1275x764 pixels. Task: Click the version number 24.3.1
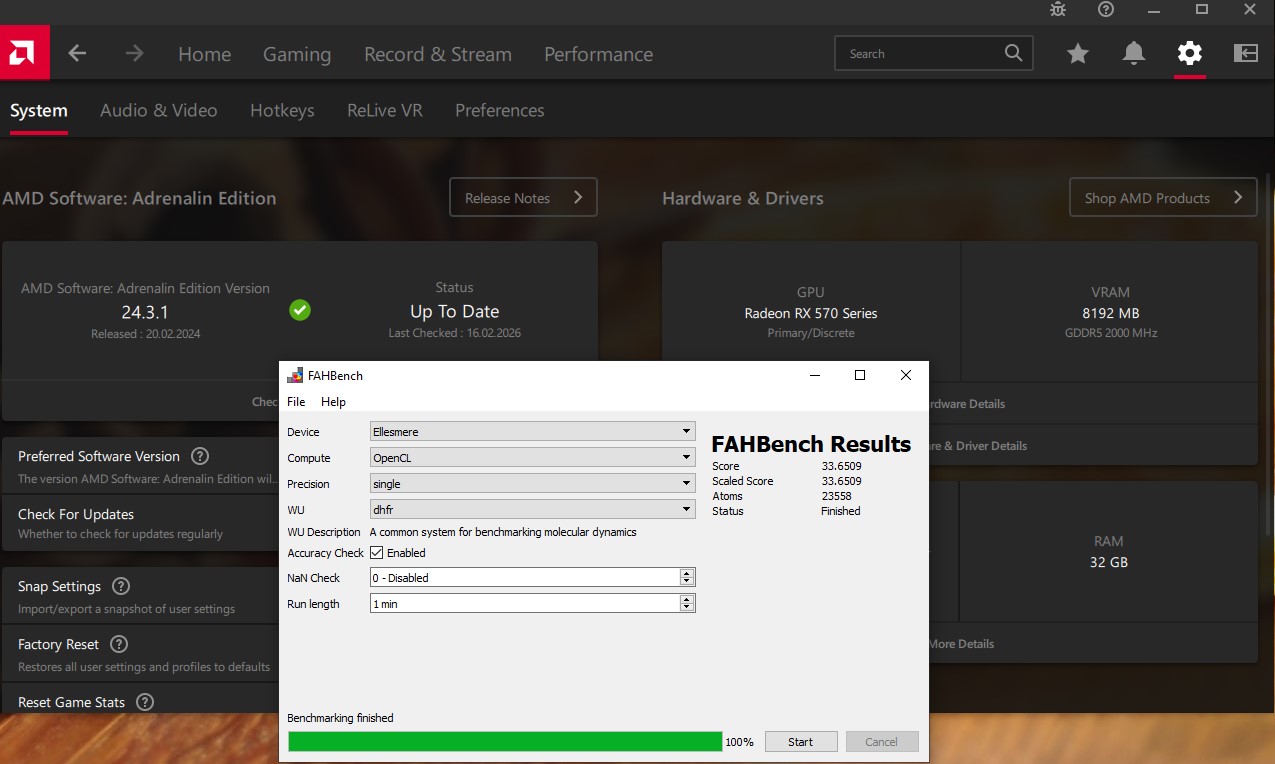145,312
